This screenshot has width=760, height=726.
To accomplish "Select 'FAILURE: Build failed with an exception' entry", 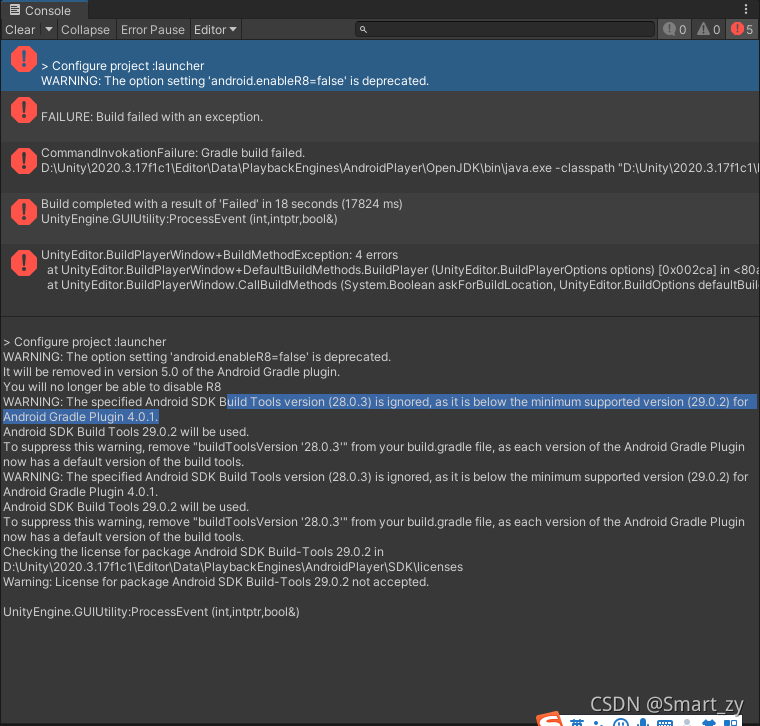I will click(380, 116).
